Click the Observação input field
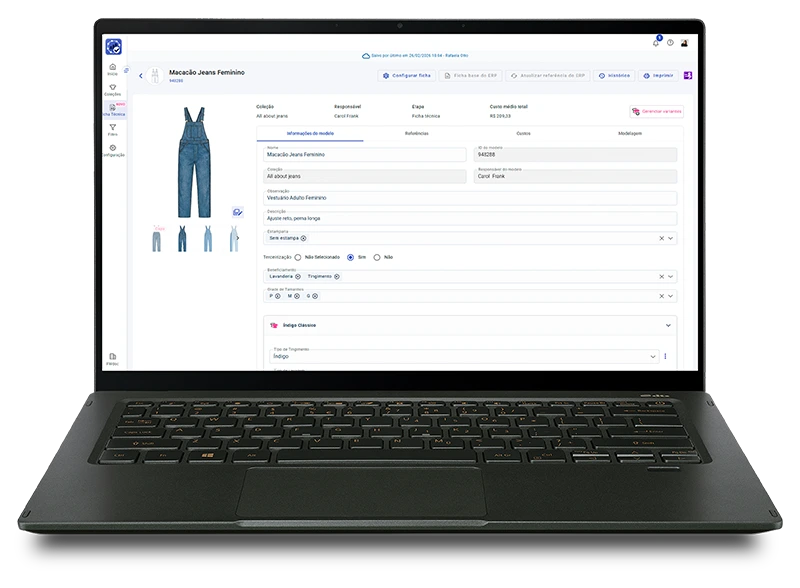 [470, 198]
